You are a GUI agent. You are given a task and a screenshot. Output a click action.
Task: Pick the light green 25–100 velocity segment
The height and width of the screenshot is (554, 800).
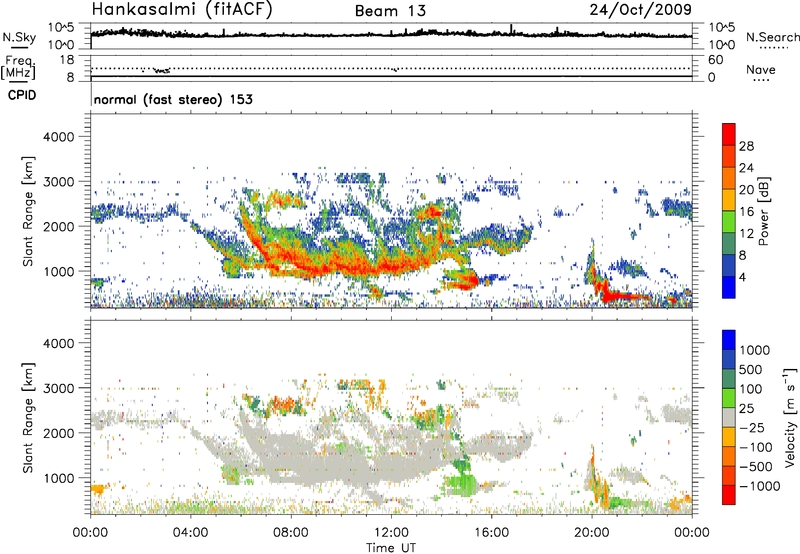pos(729,398)
